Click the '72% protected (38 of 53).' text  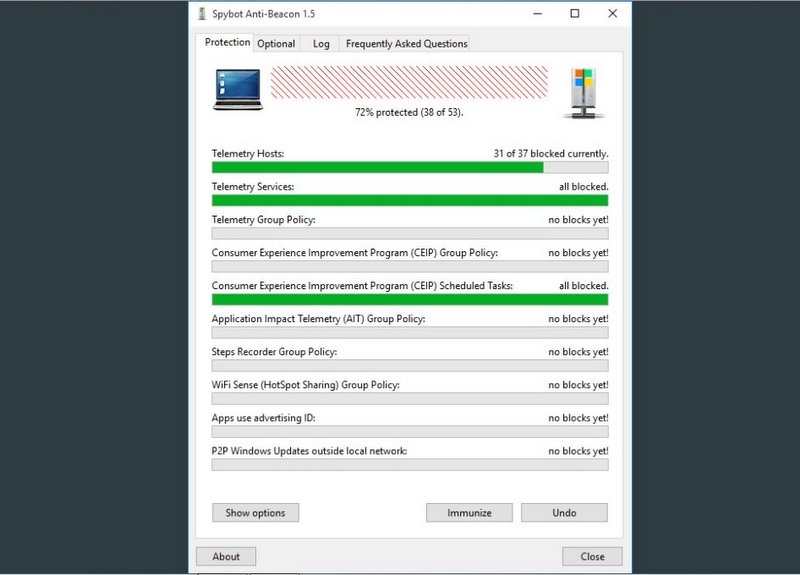(409, 112)
